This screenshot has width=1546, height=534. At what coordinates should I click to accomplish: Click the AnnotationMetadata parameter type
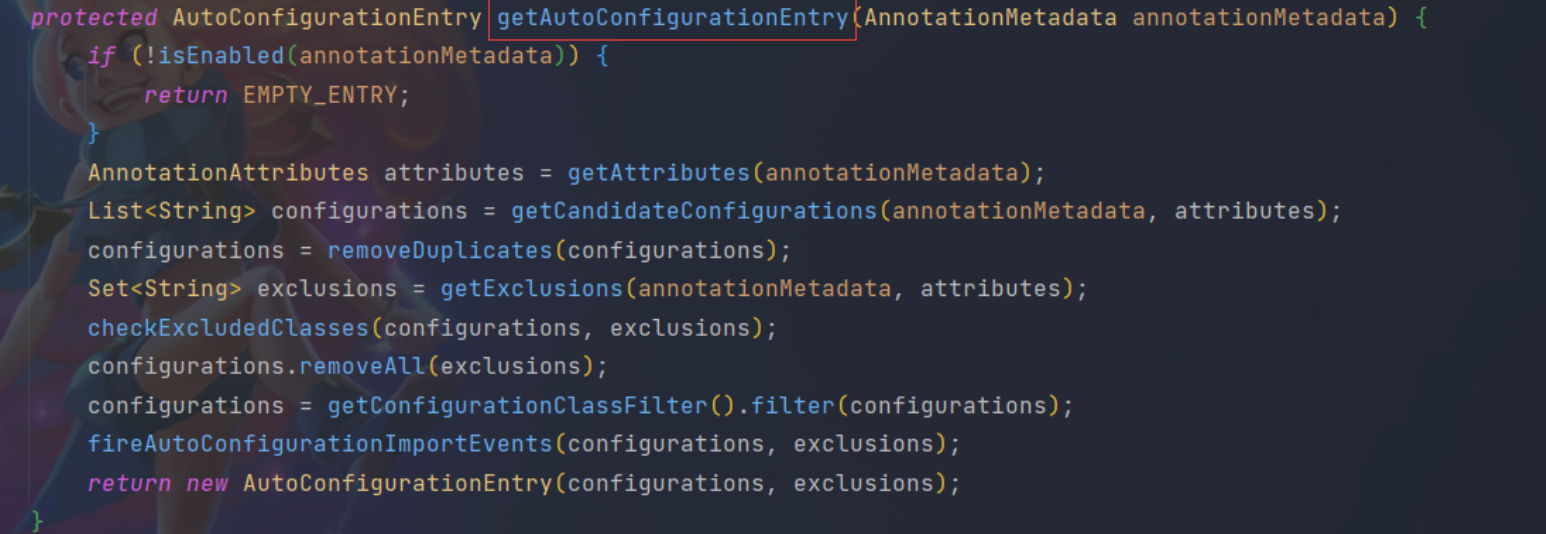pyautogui.click(x=991, y=18)
